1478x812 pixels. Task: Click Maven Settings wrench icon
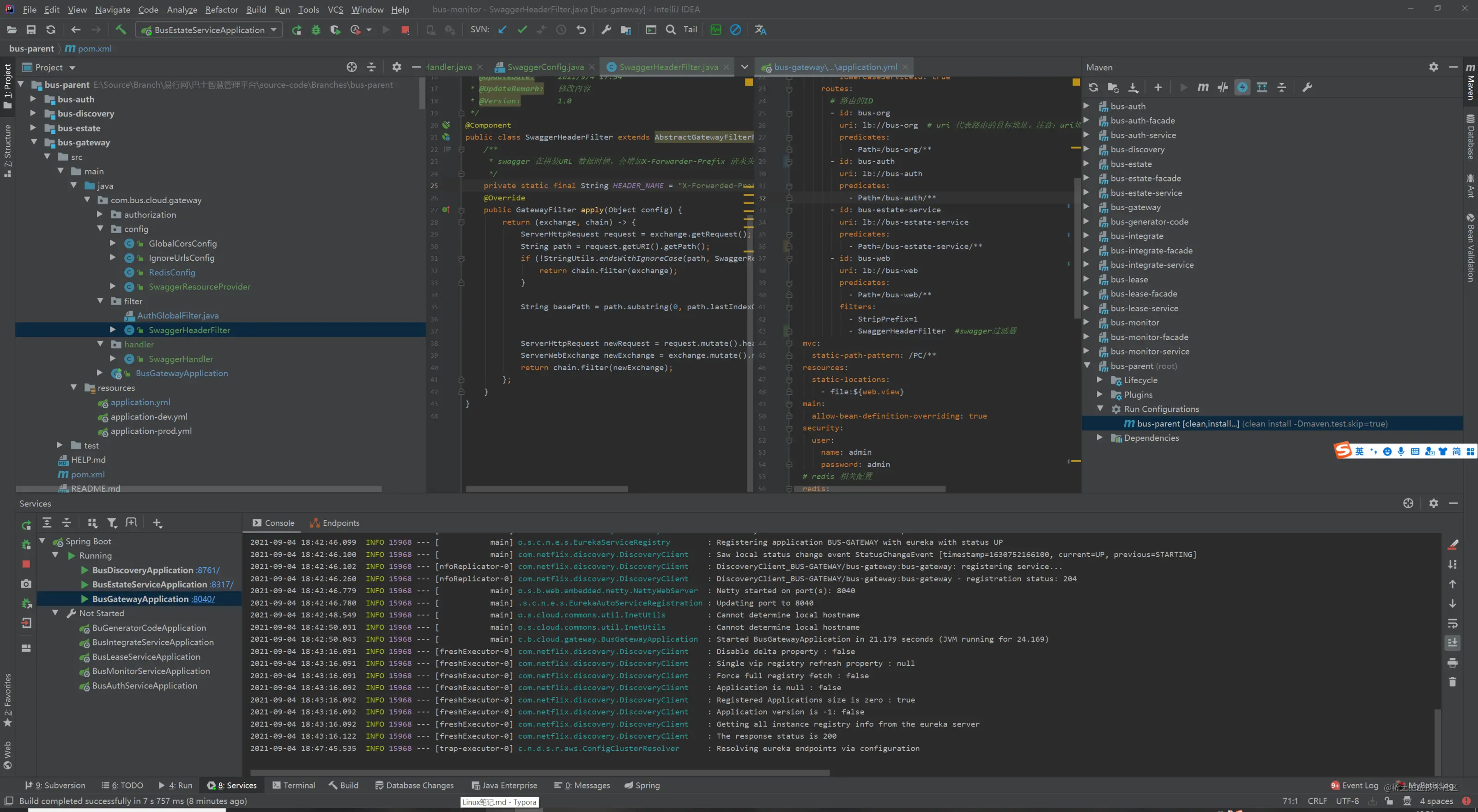[x=1307, y=87]
